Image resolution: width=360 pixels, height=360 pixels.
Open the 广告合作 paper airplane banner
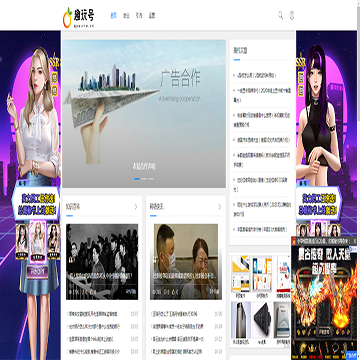pos(144,114)
